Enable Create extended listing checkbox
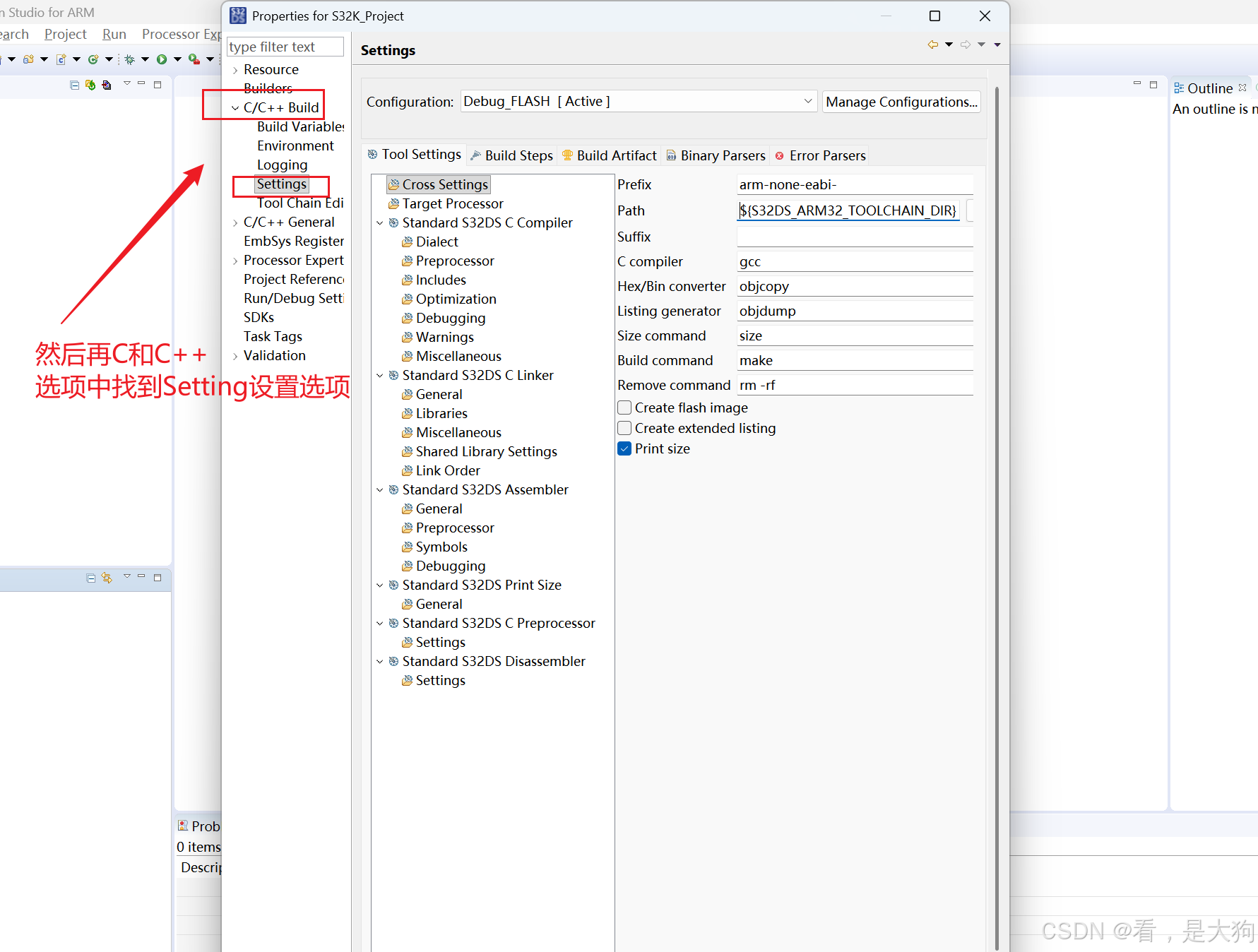1258x952 pixels. point(624,428)
